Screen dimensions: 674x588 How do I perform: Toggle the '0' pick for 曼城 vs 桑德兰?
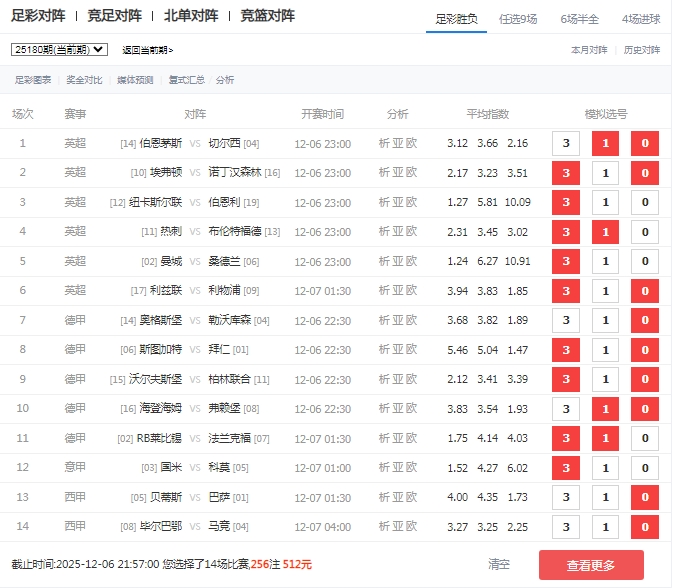tap(645, 261)
